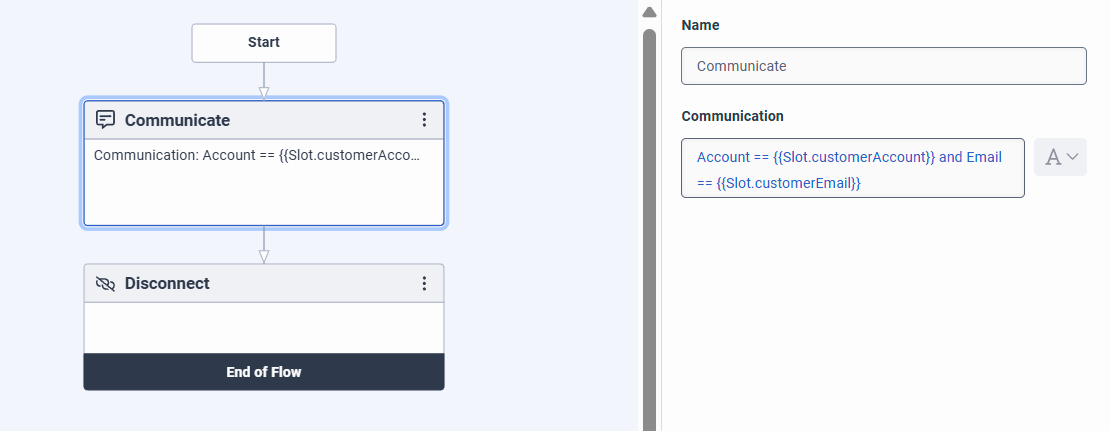Click the Slot.customerEmail variable in Communication
Screen dimensions: 1109x431
[789, 184]
